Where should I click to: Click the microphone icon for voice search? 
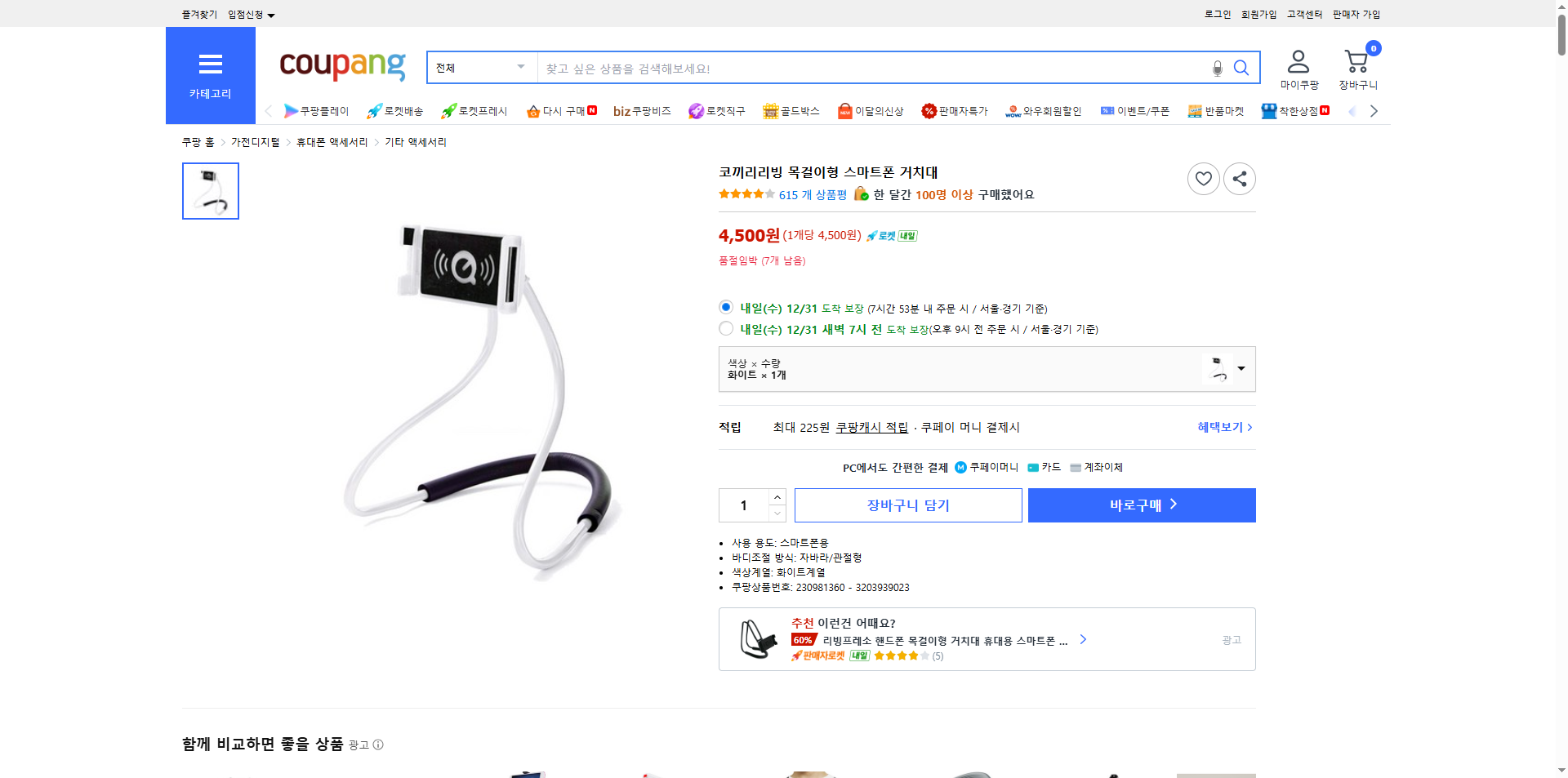tap(1216, 68)
